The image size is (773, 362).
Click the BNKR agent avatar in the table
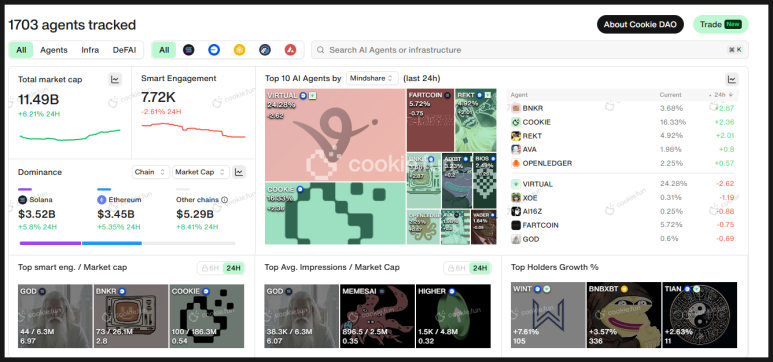point(516,108)
